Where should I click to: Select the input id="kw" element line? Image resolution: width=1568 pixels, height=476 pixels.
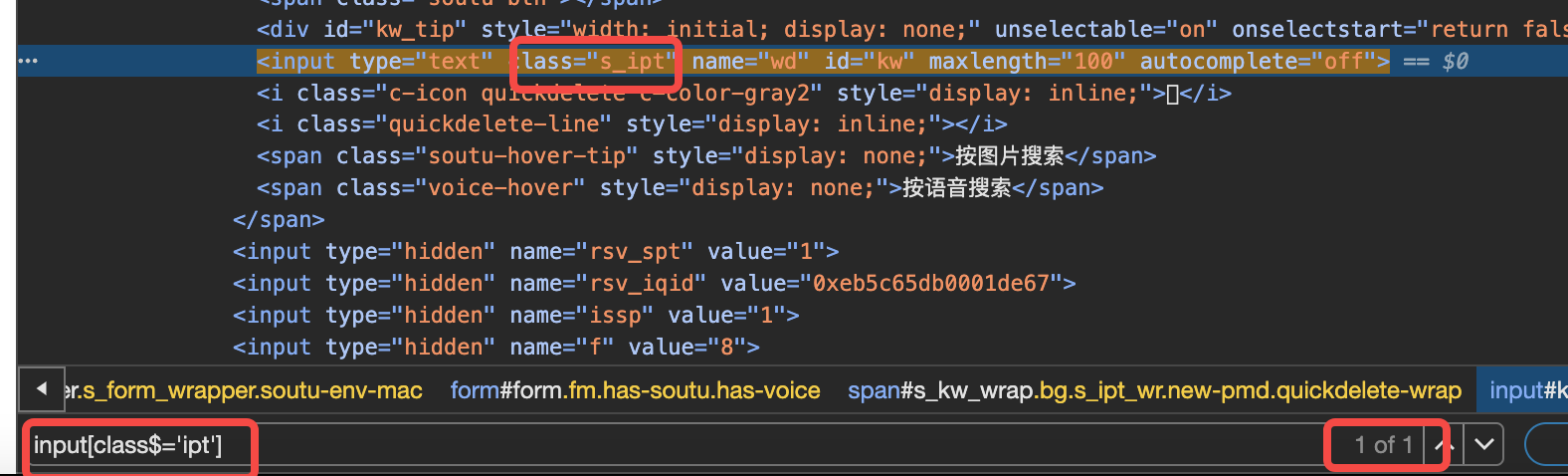pos(823,61)
